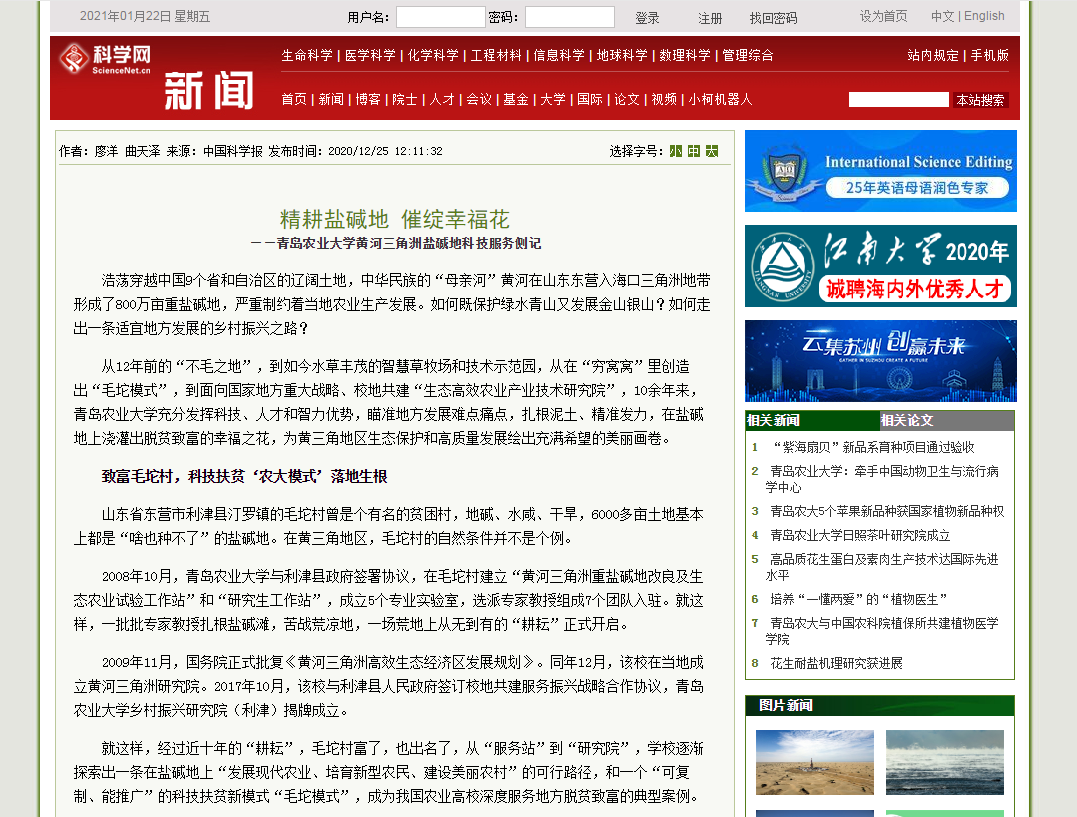Switch to the 相关论文 tab
Image resolution: width=1077 pixels, height=817 pixels.
point(908,420)
